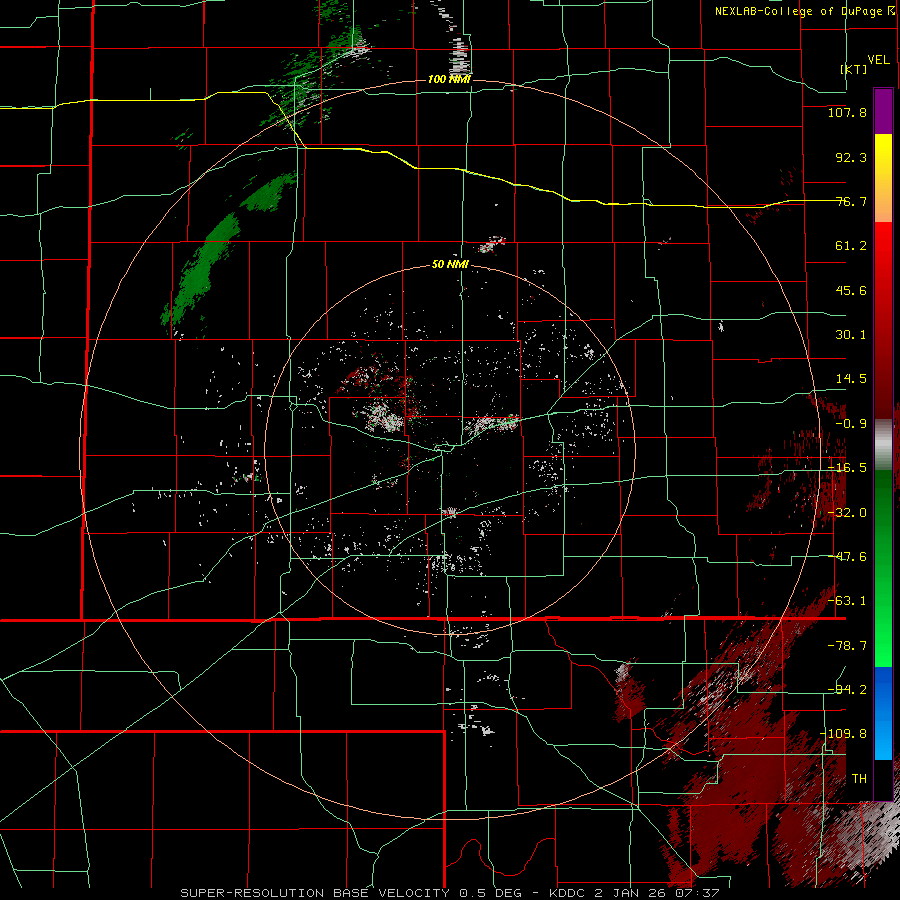This screenshot has height=900, width=900.
Task: Click the VEL legend title
Action: [878, 60]
